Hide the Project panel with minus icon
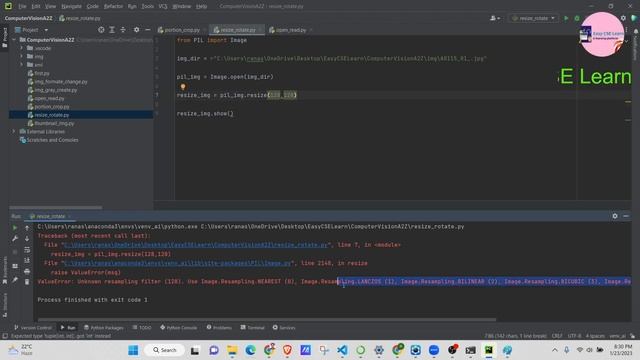The width and height of the screenshot is (640, 360). point(148,30)
